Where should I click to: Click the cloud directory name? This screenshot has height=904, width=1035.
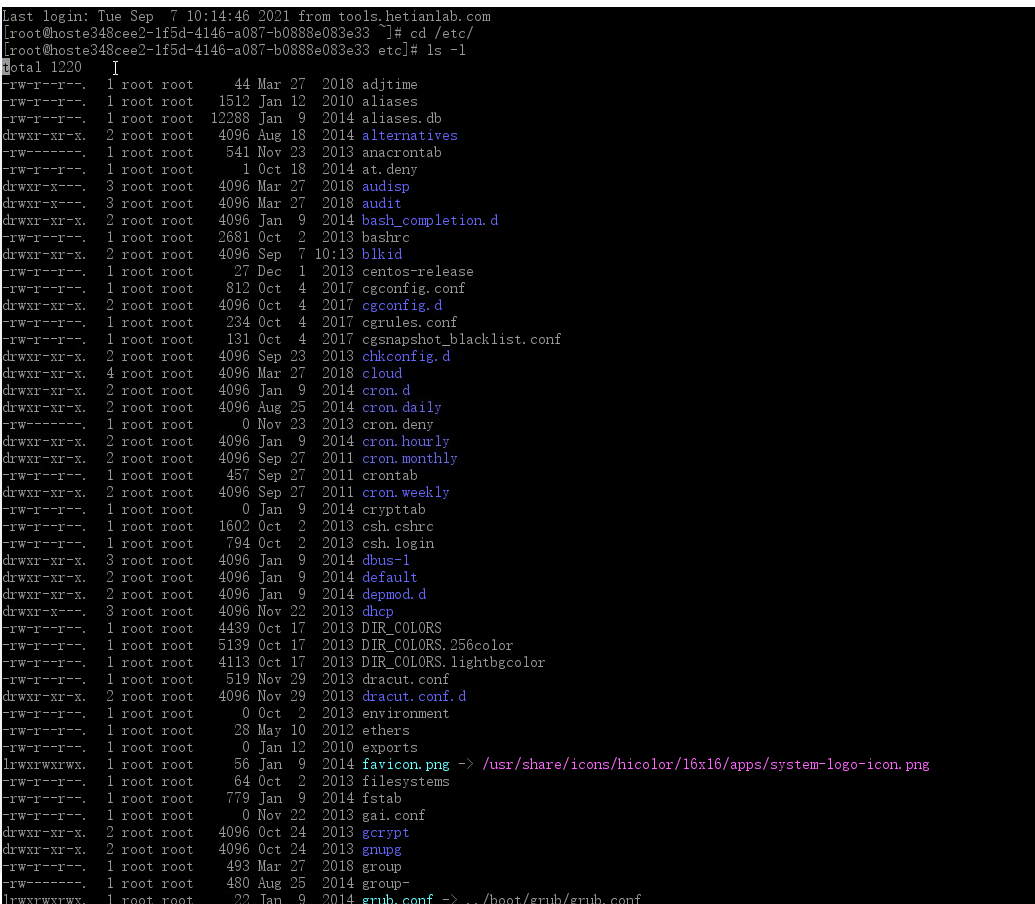pyautogui.click(x=380, y=373)
